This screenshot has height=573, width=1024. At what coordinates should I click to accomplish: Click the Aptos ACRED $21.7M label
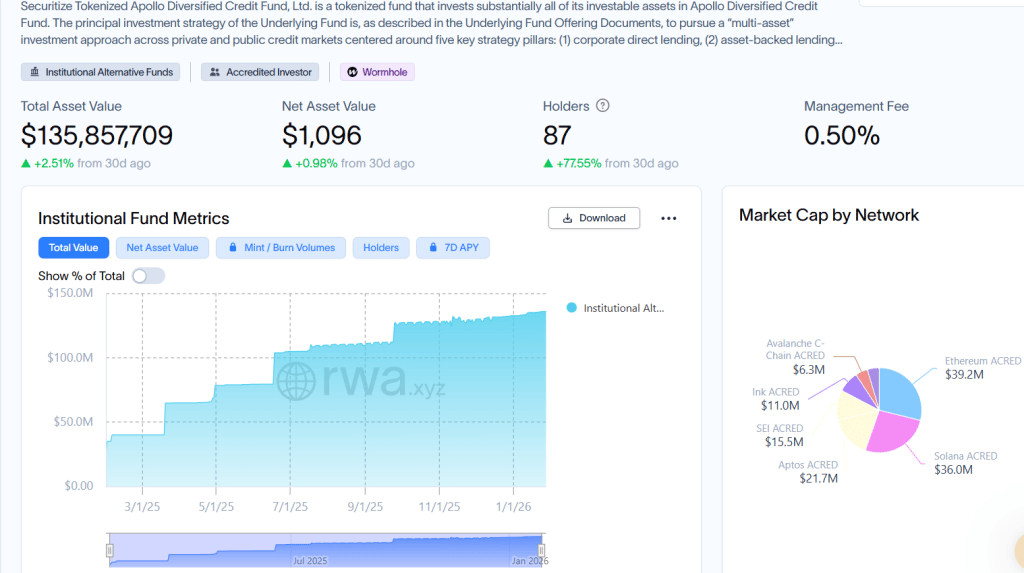(x=808, y=472)
